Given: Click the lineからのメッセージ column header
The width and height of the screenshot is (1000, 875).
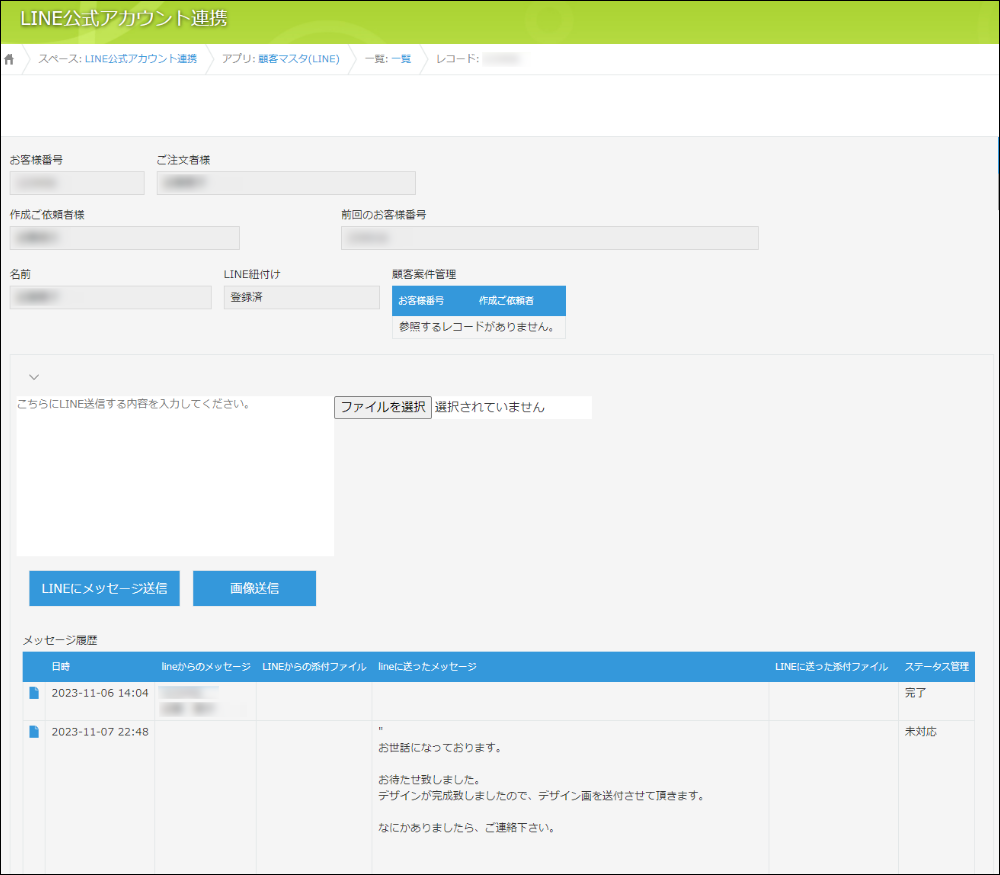Looking at the screenshot, I should point(205,666).
